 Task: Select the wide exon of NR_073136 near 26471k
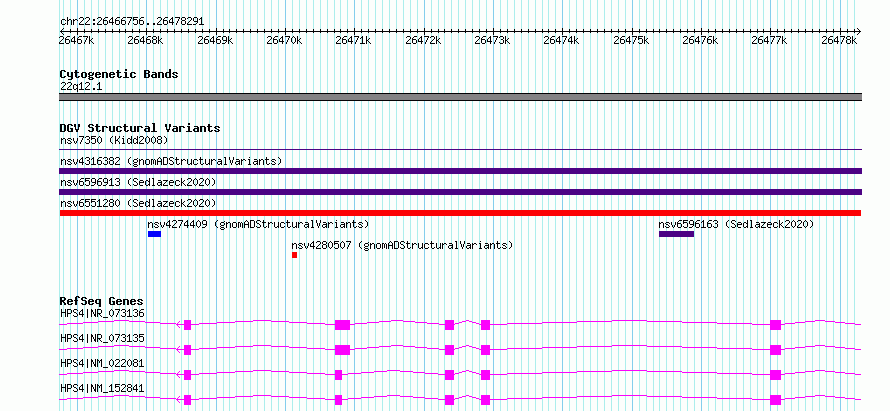coord(342,325)
